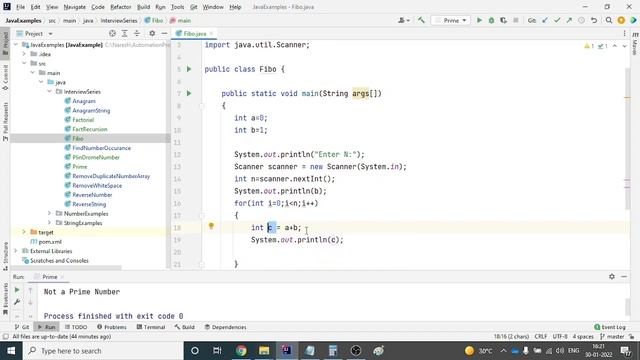Toggle the Commit side tool window
This screenshot has height=360, width=640.
pyautogui.click(x=5, y=78)
